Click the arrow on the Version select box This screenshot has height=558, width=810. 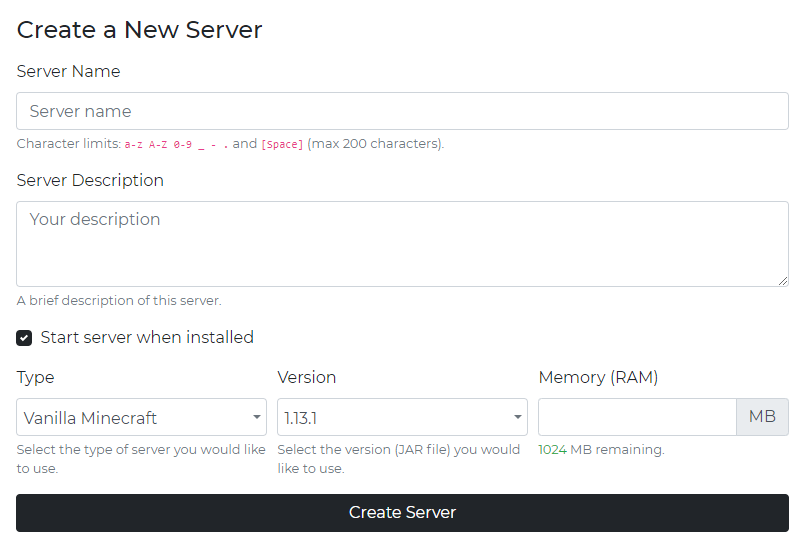(x=518, y=417)
